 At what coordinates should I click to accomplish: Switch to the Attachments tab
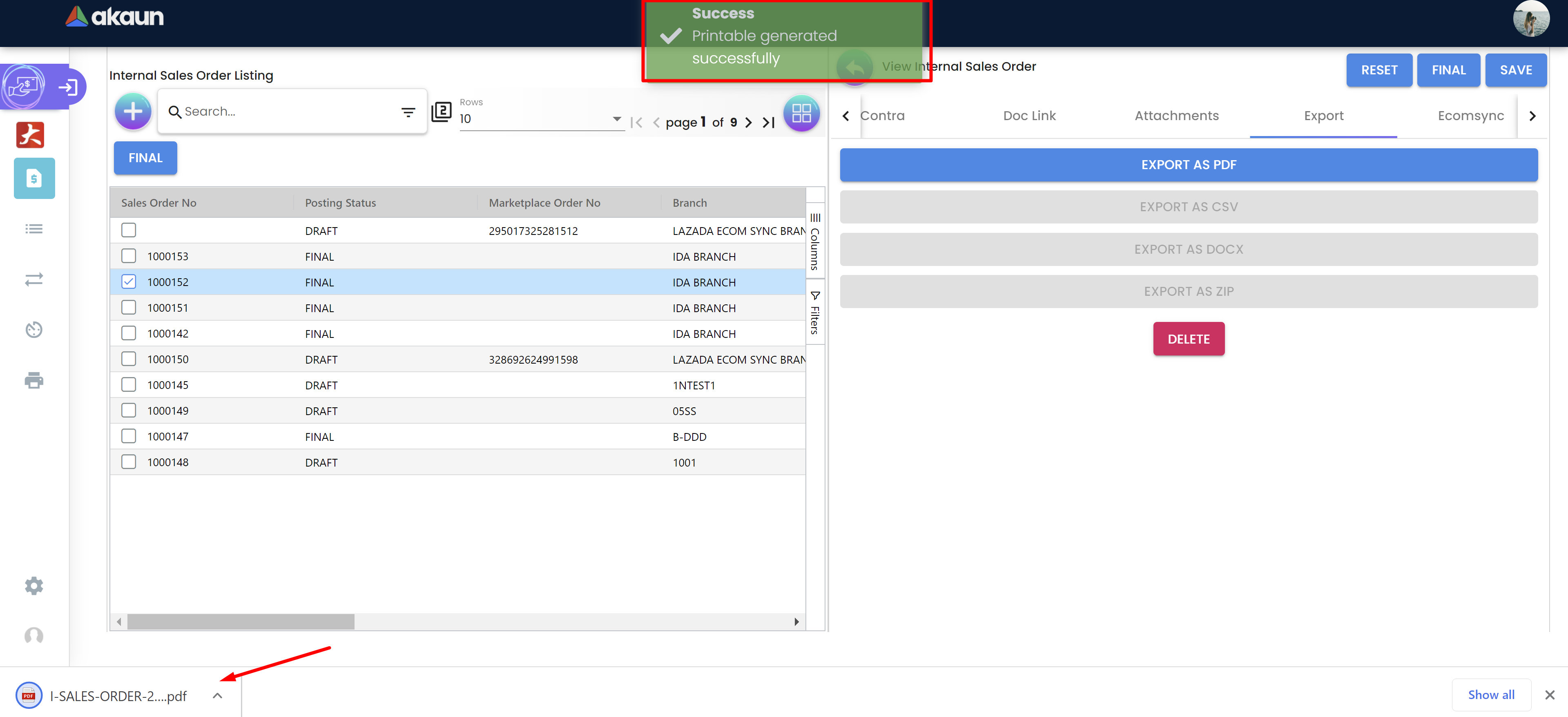[1176, 116]
